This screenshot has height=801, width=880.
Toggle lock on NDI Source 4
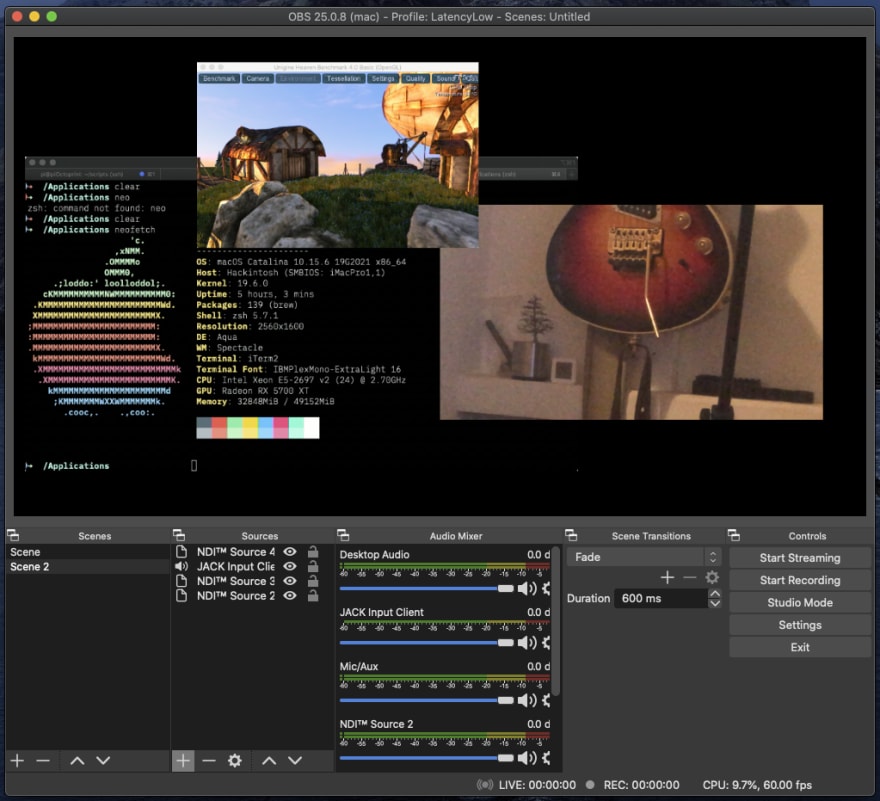tap(313, 552)
